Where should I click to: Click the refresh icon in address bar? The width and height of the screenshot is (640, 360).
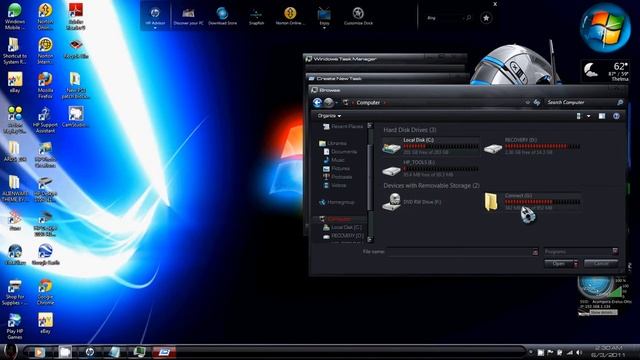[537, 102]
